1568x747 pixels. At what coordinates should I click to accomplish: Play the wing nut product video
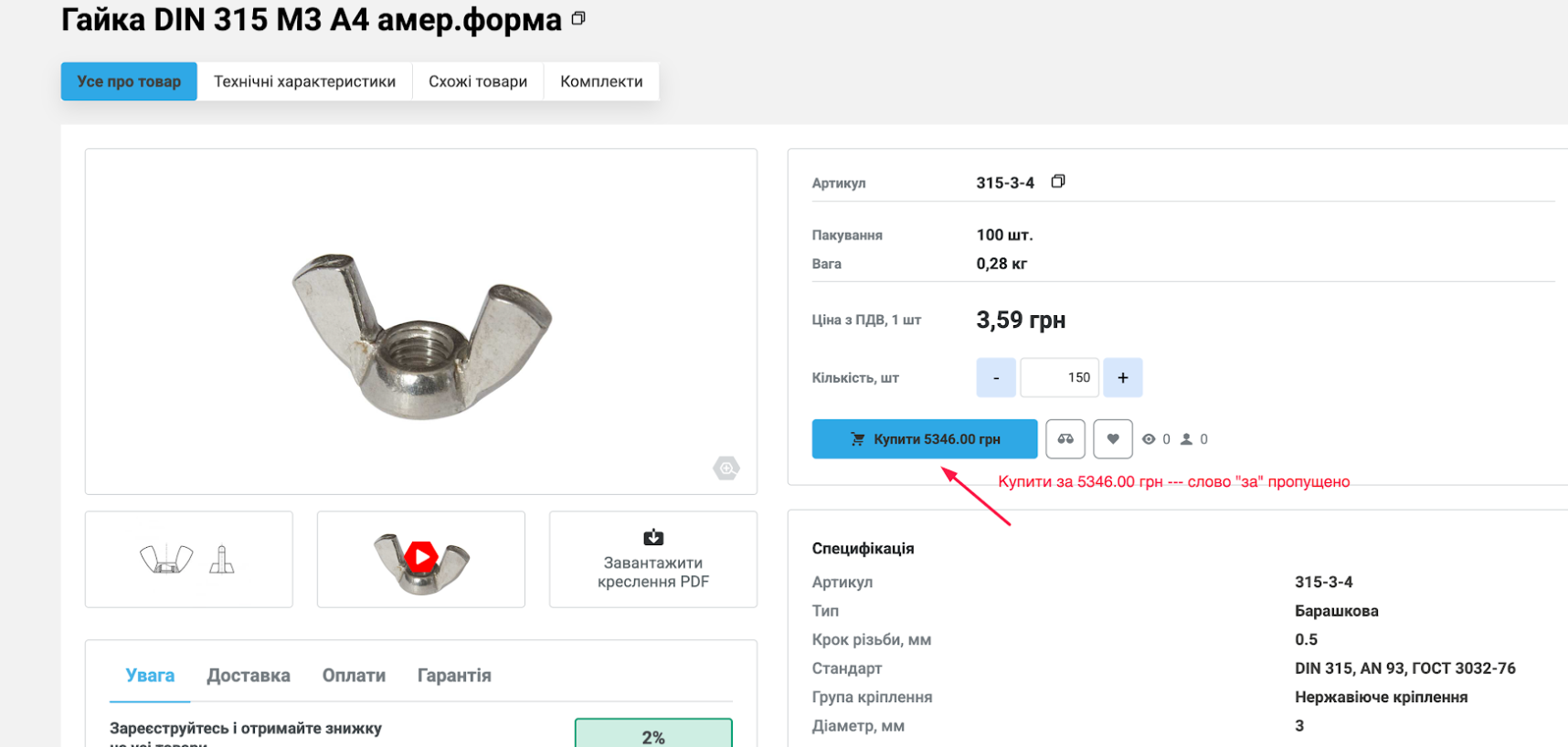pos(420,557)
